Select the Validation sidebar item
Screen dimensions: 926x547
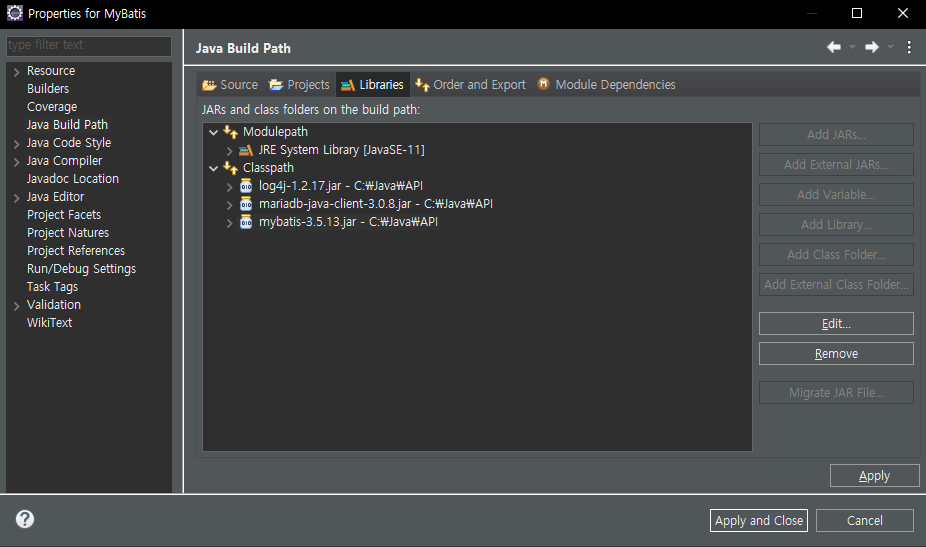(x=54, y=305)
